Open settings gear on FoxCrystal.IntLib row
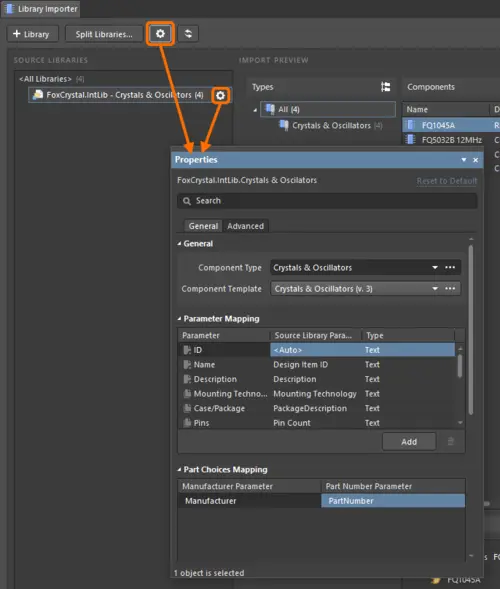Image resolution: width=500 pixels, height=589 pixels. (221, 95)
